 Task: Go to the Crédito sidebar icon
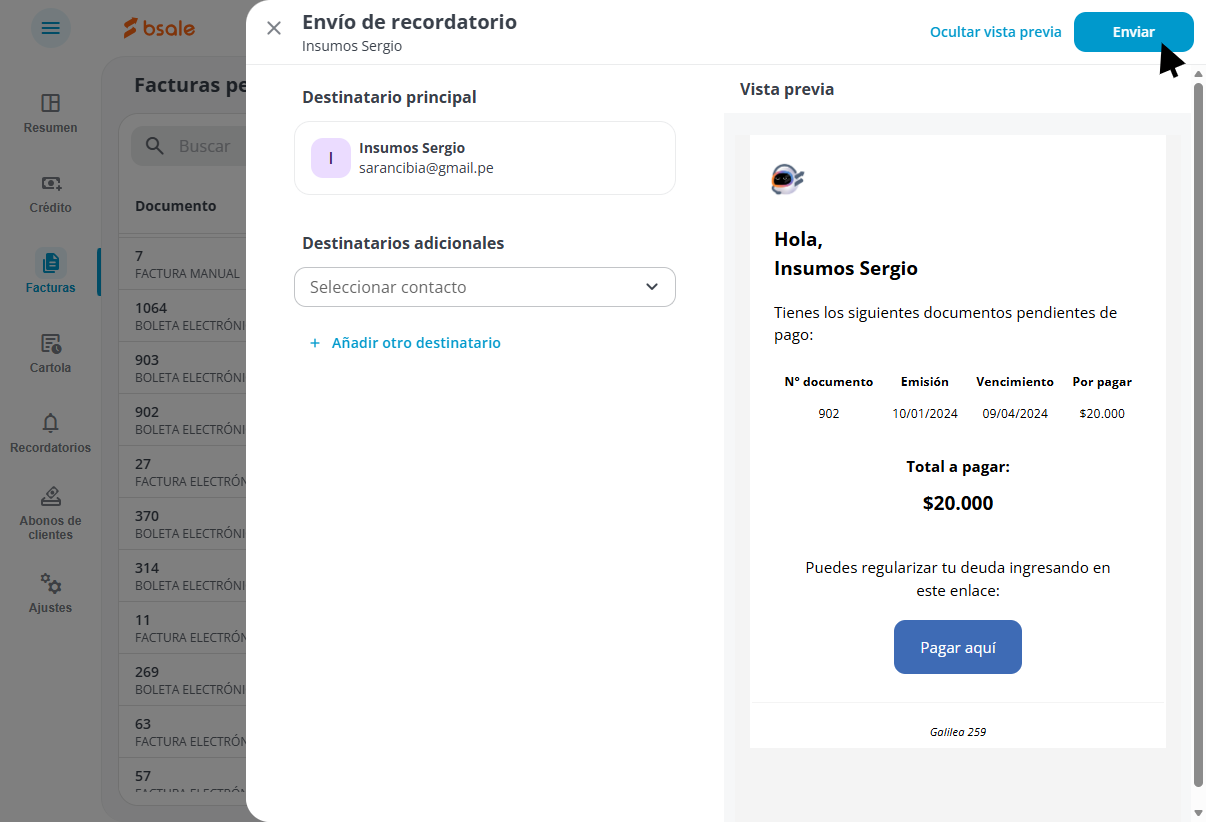pos(50,183)
